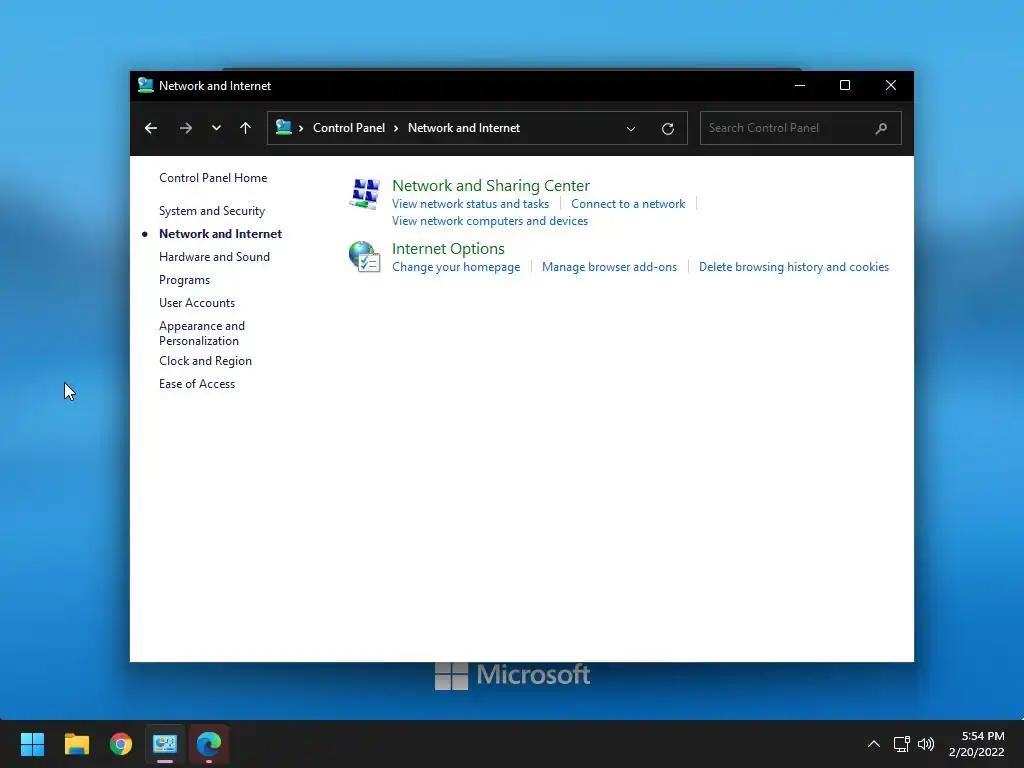Open address bar history dropdown

(x=631, y=129)
